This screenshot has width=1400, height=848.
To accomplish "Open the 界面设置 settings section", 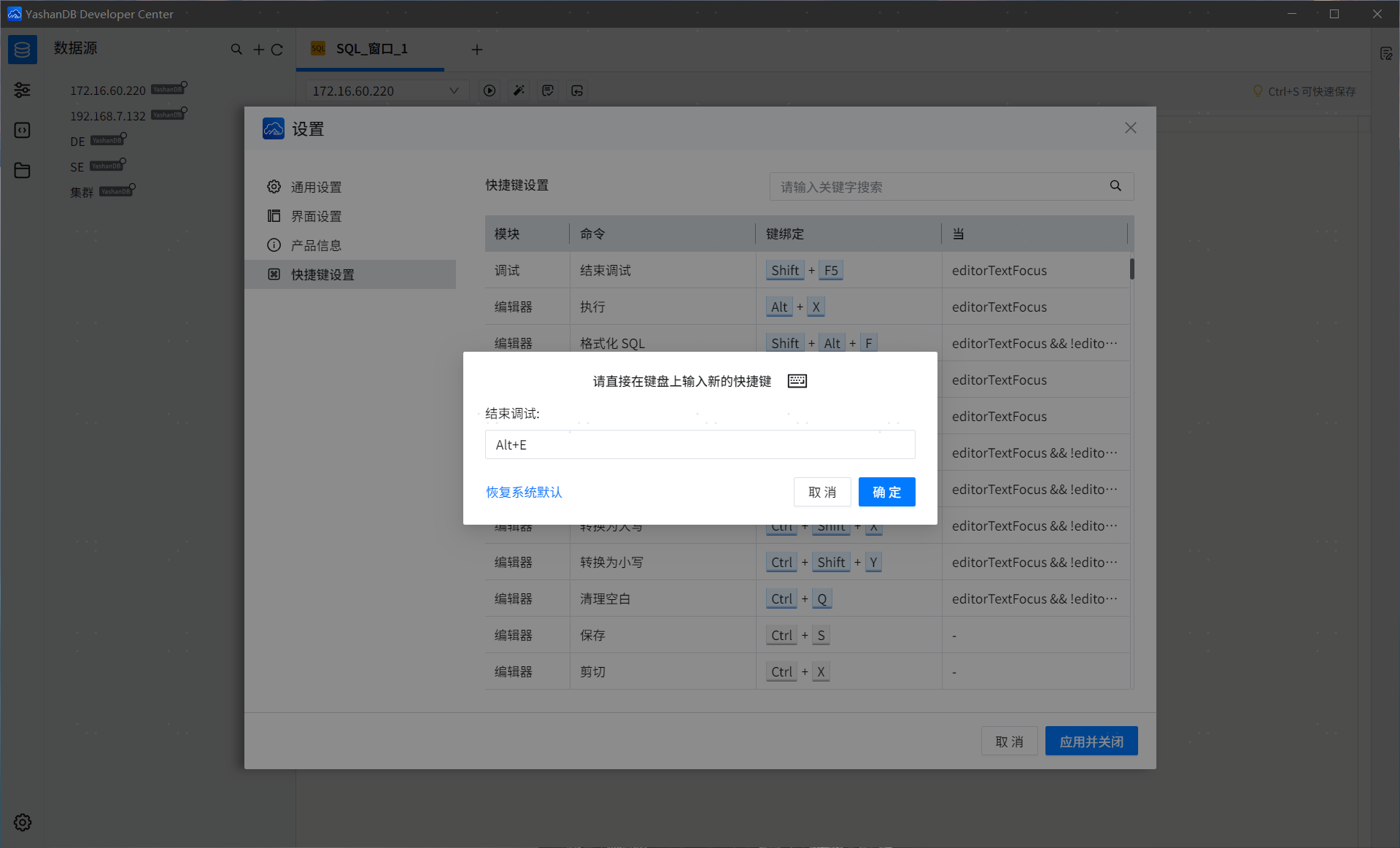I will (316, 216).
